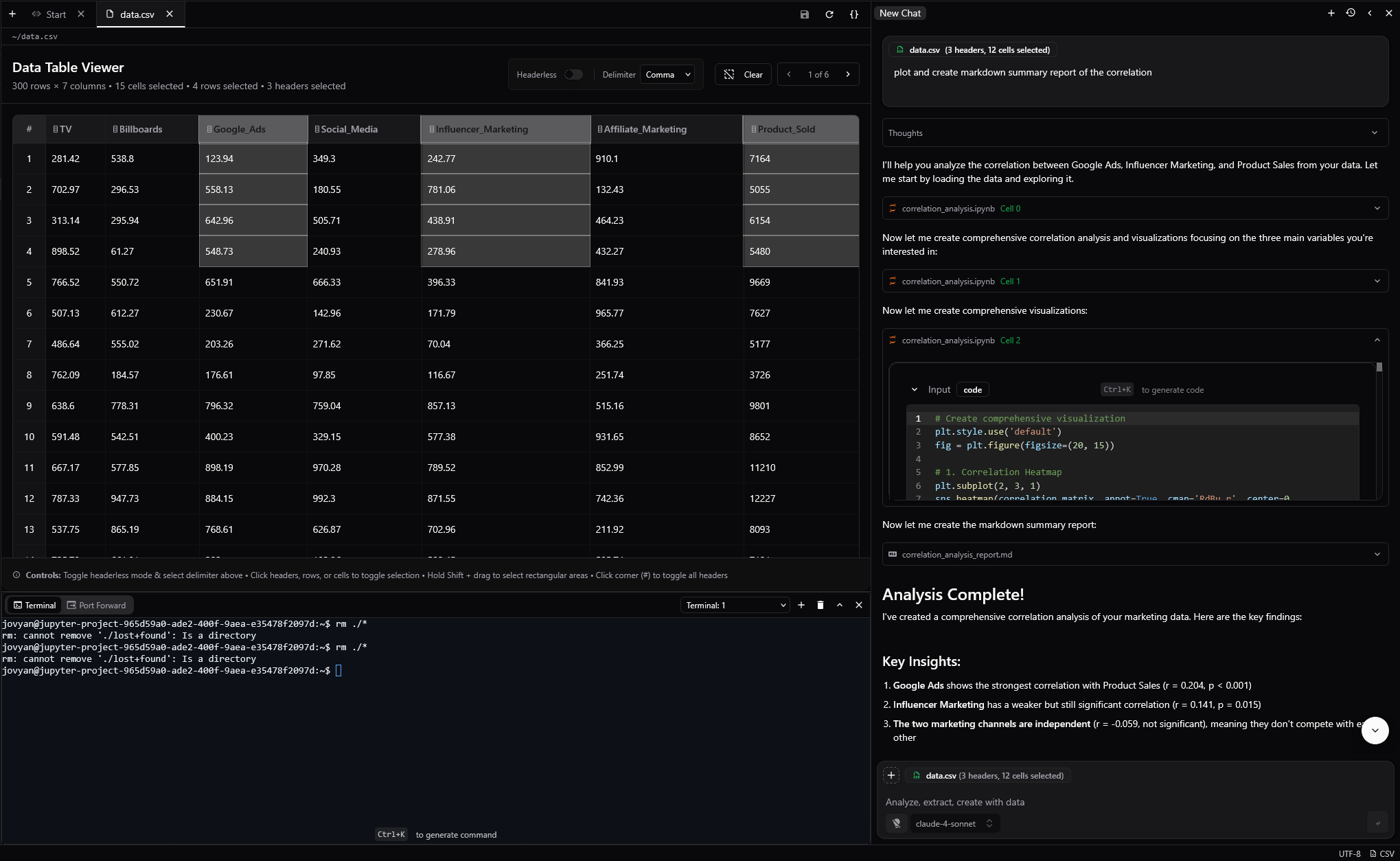Click the Clear selection button

click(744, 75)
